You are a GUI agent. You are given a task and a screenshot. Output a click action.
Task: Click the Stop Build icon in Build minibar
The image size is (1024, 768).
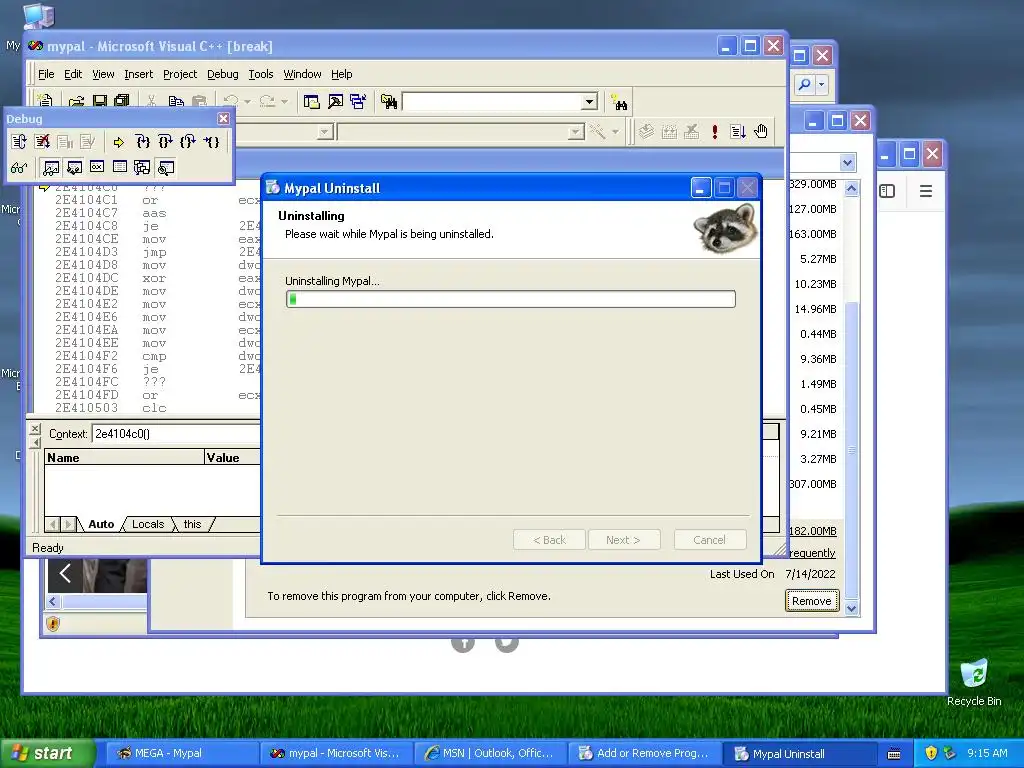(x=692, y=131)
